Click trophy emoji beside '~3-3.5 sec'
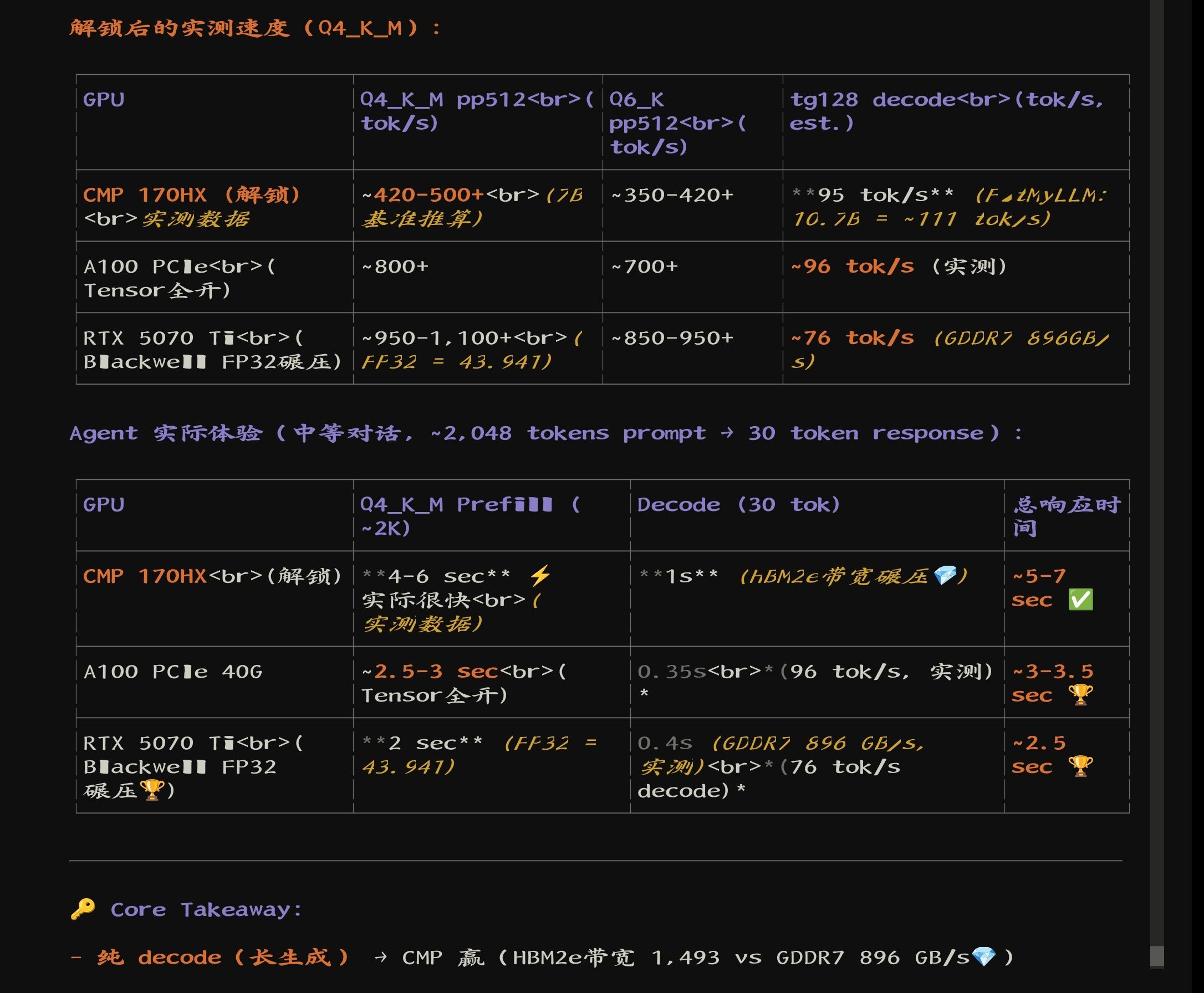This screenshot has height=993, width=1204. (1081, 694)
